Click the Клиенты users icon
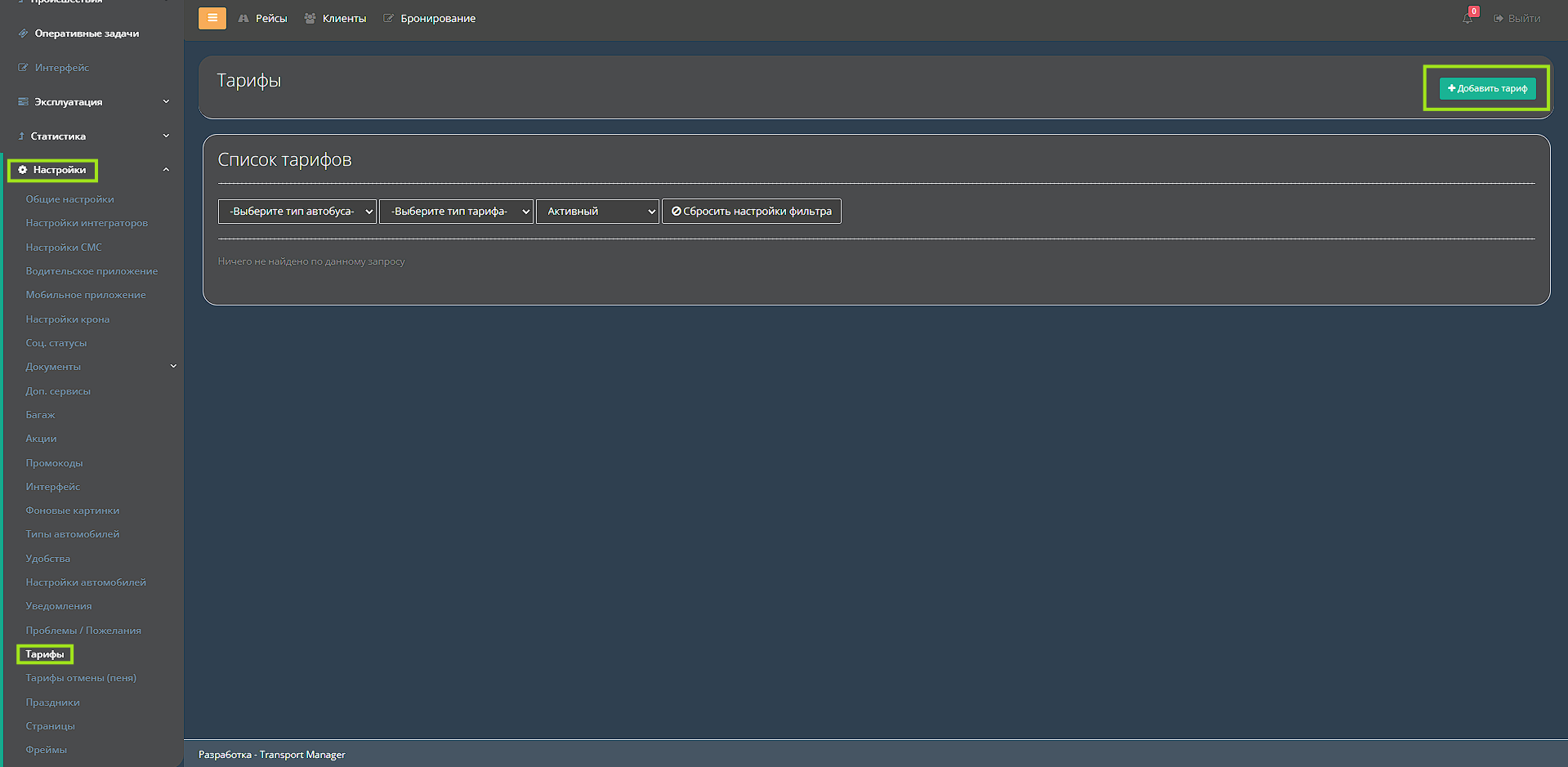This screenshot has height=767, width=1568. coord(310,18)
